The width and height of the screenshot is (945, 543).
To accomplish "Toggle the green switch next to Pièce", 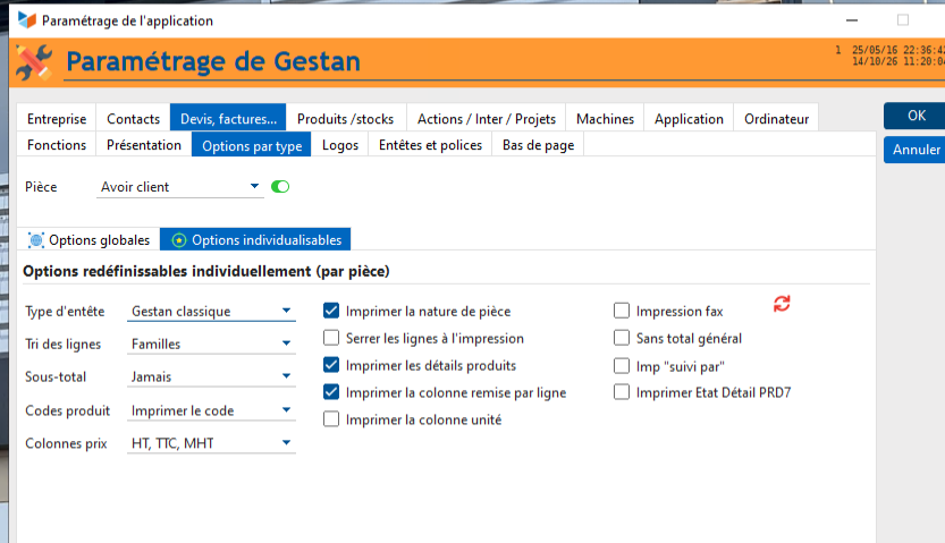I will click(x=280, y=187).
